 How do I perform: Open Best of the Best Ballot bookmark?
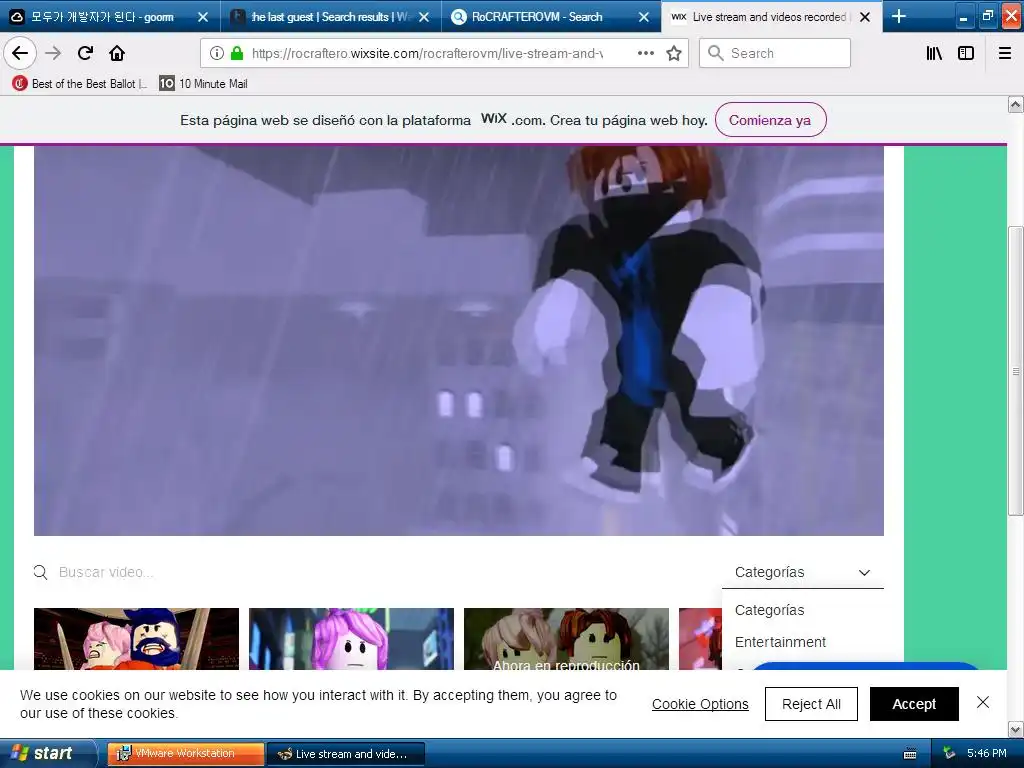tap(79, 84)
